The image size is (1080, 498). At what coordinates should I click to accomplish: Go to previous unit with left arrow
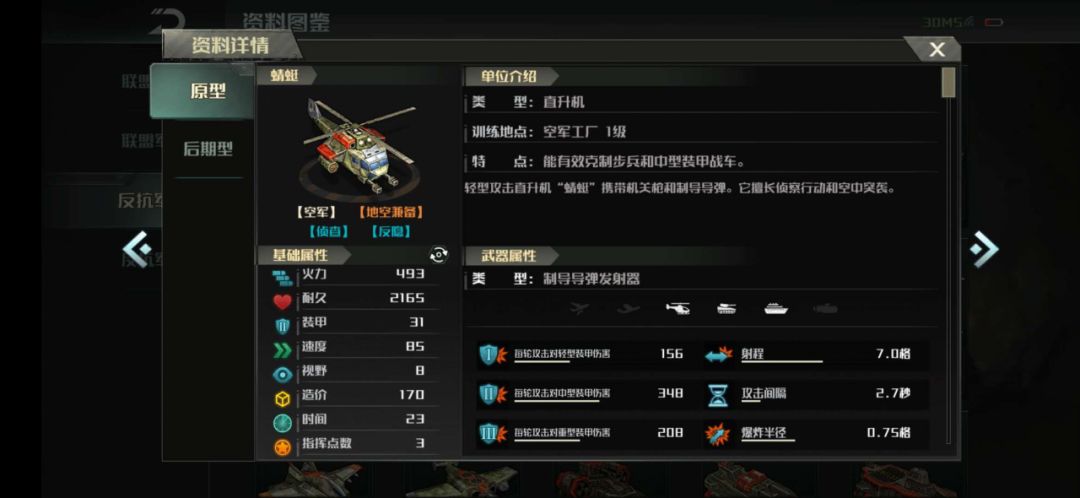(x=136, y=249)
